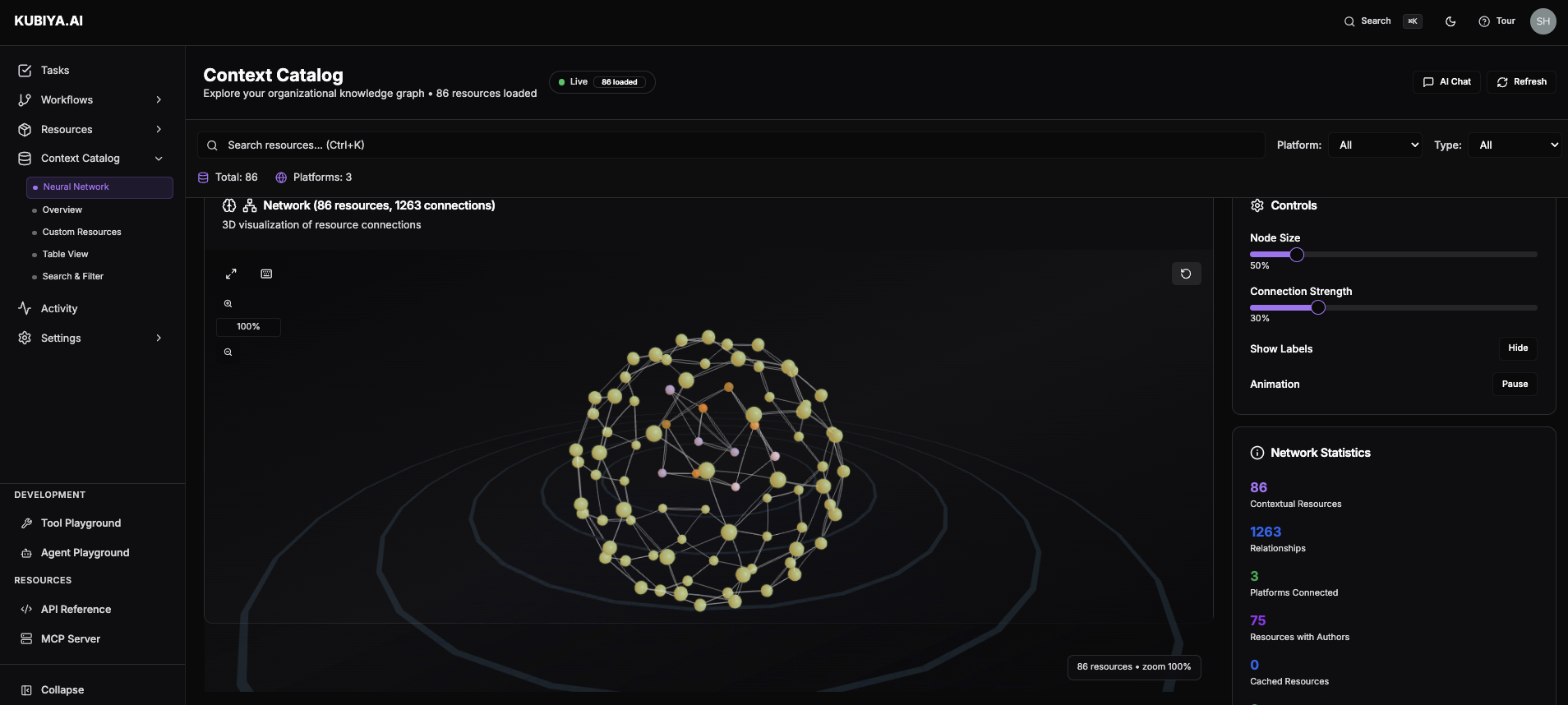Click the 75 Resources with Authors value

[x=1257, y=620]
